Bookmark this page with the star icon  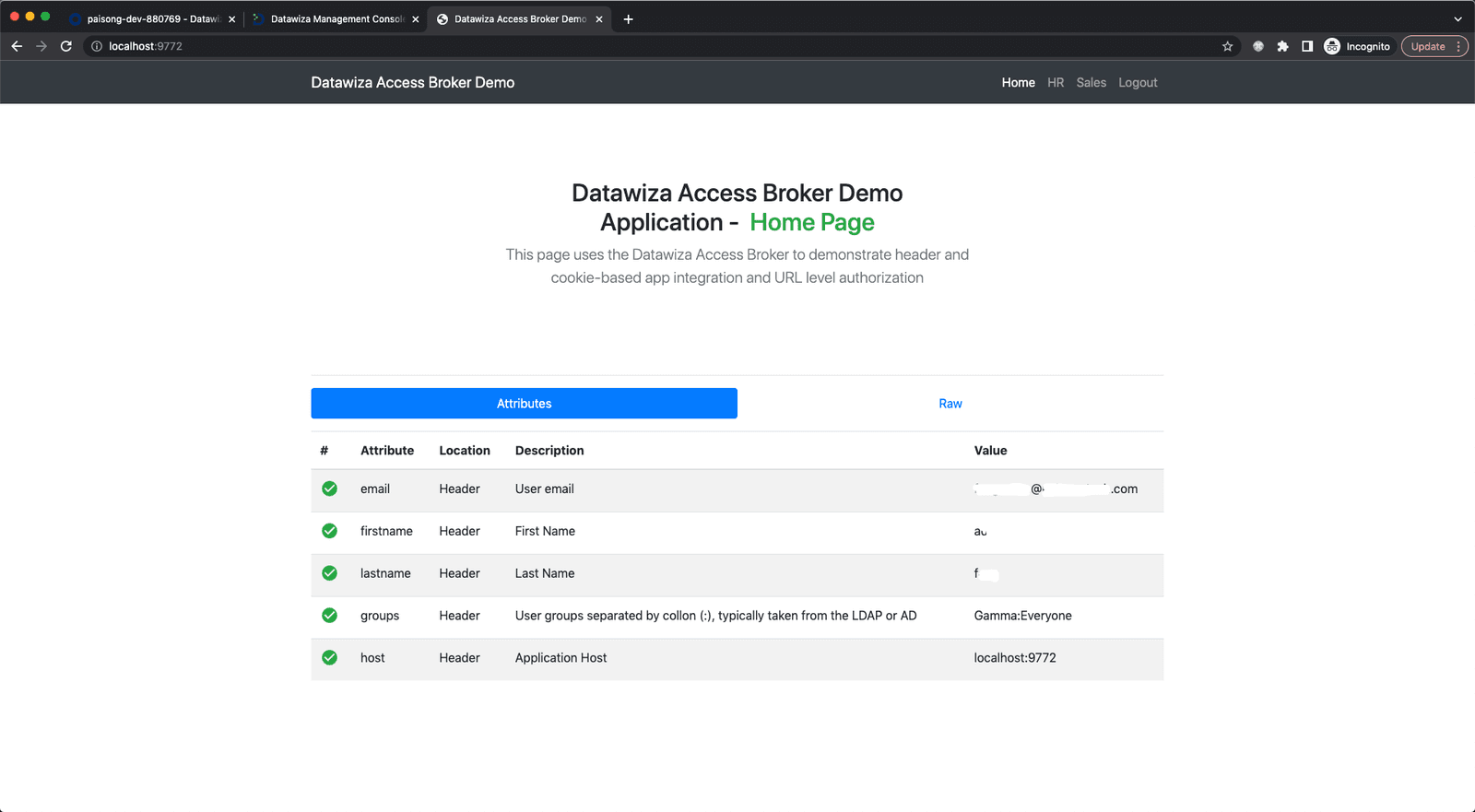[x=1227, y=46]
